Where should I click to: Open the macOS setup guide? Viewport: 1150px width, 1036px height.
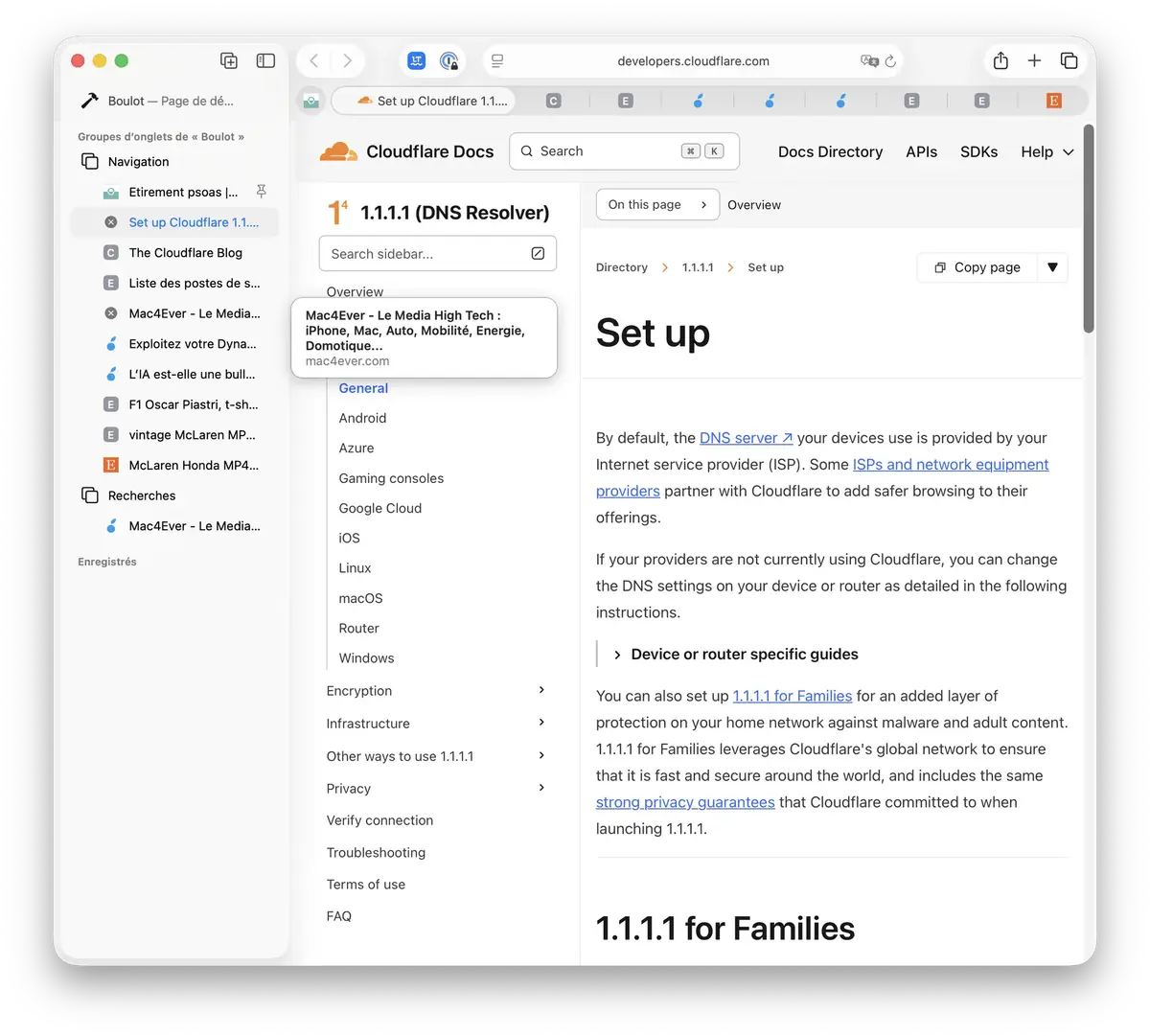[x=360, y=598]
